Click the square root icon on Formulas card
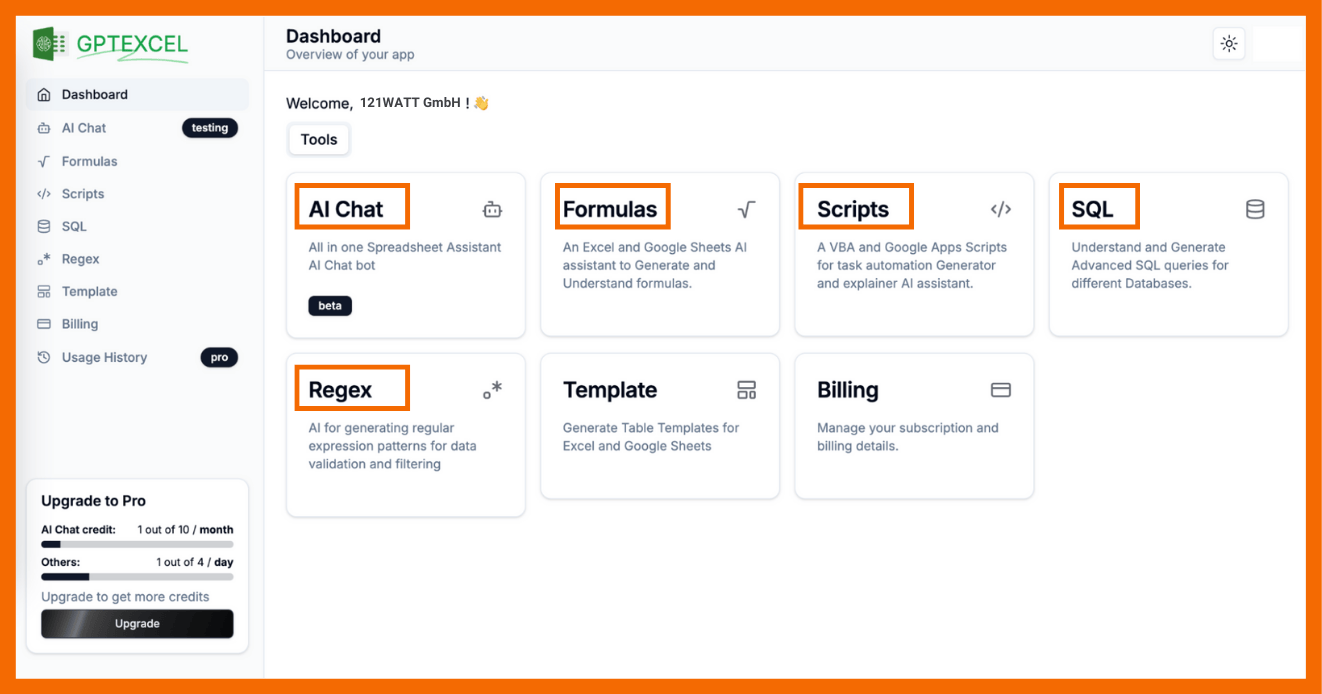Viewport: 1322px width, 694px height. pos(746,209)
